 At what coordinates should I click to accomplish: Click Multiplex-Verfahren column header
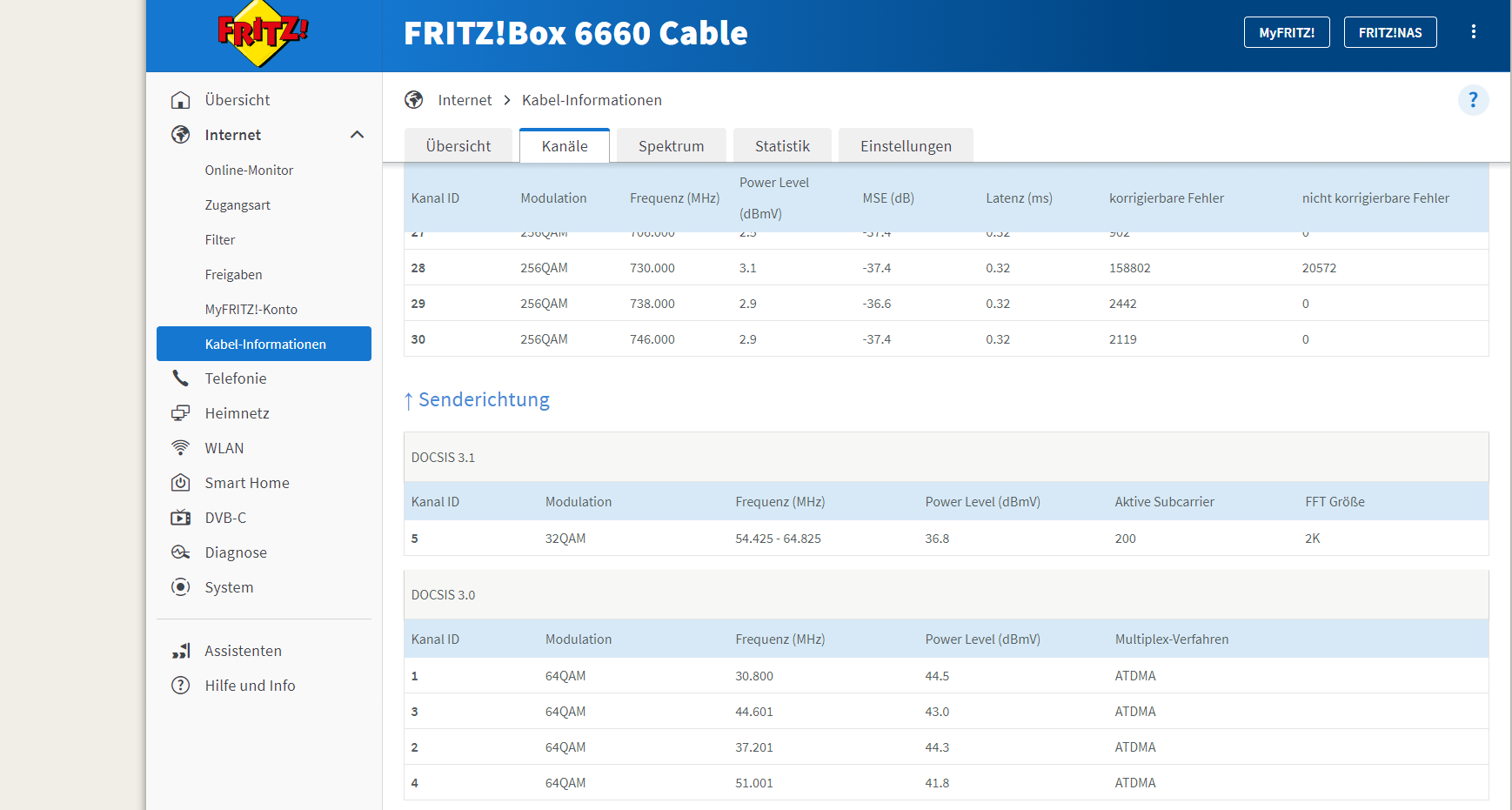pos(1172,639)
